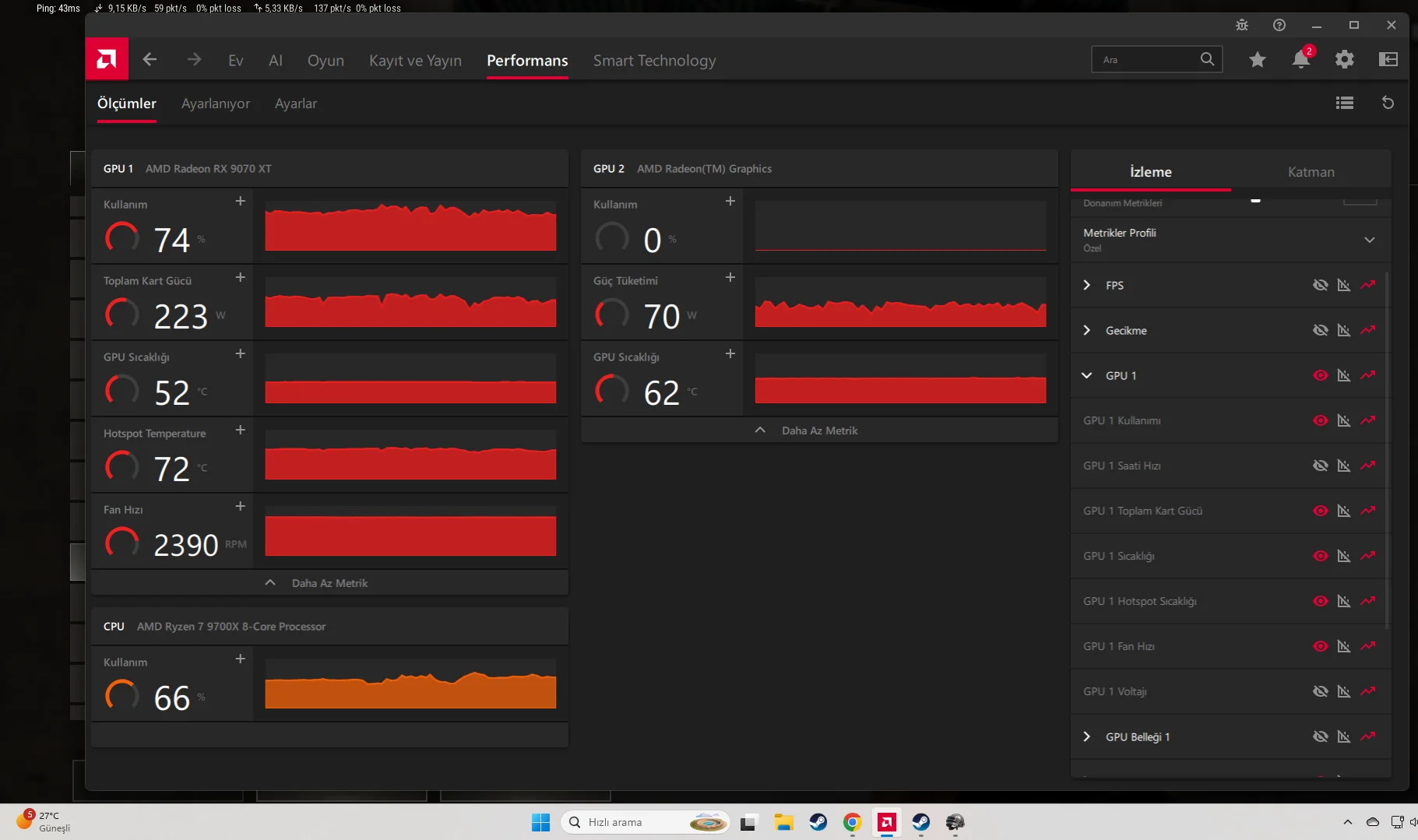This screenshot has width=1418, height=840.
Task: Click Daha Az Metrik under GPU 2
Action: click(818, 431)
